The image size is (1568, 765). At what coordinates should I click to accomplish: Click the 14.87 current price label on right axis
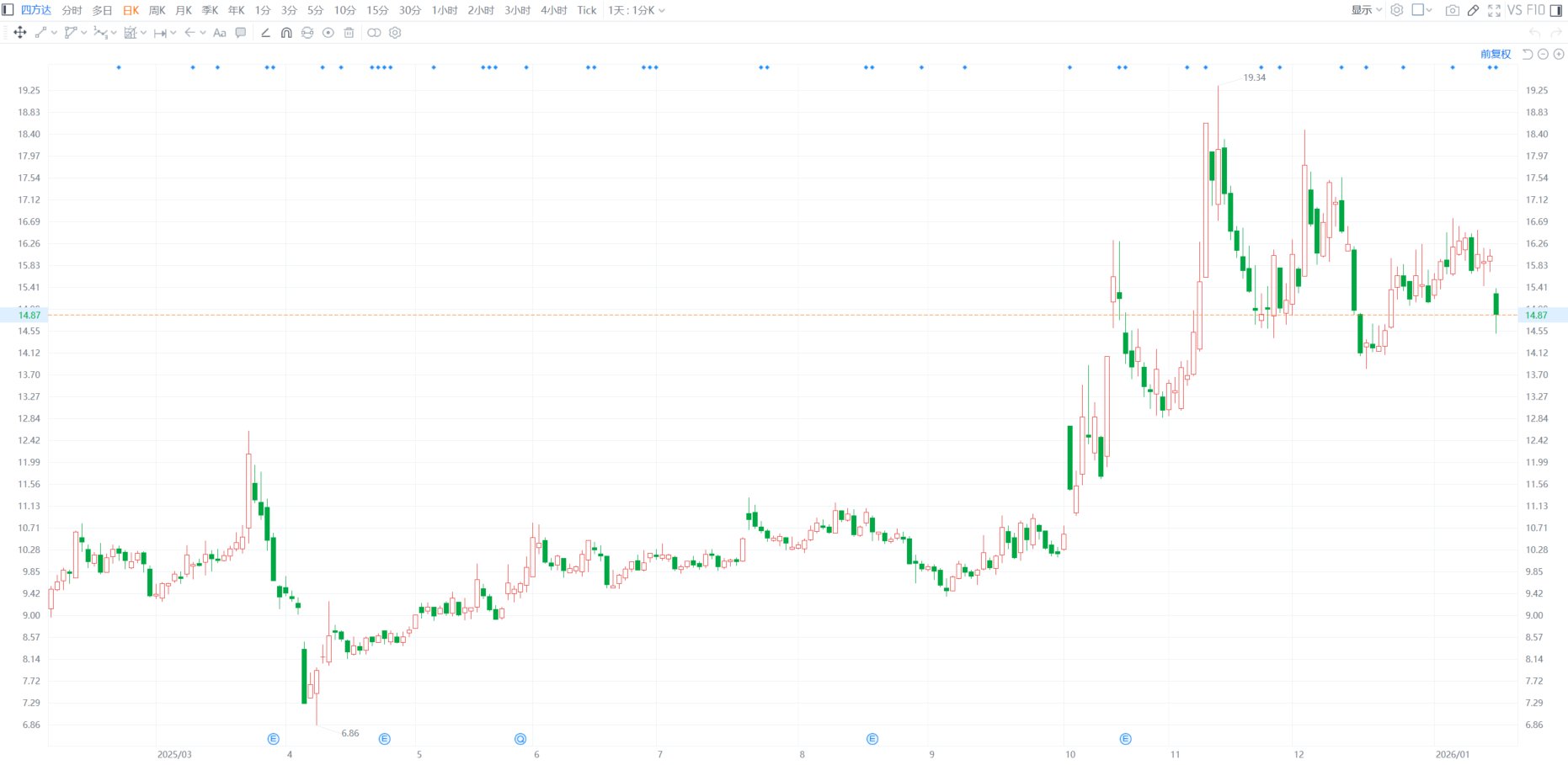pyautogui.click(x=1537, y=315)
